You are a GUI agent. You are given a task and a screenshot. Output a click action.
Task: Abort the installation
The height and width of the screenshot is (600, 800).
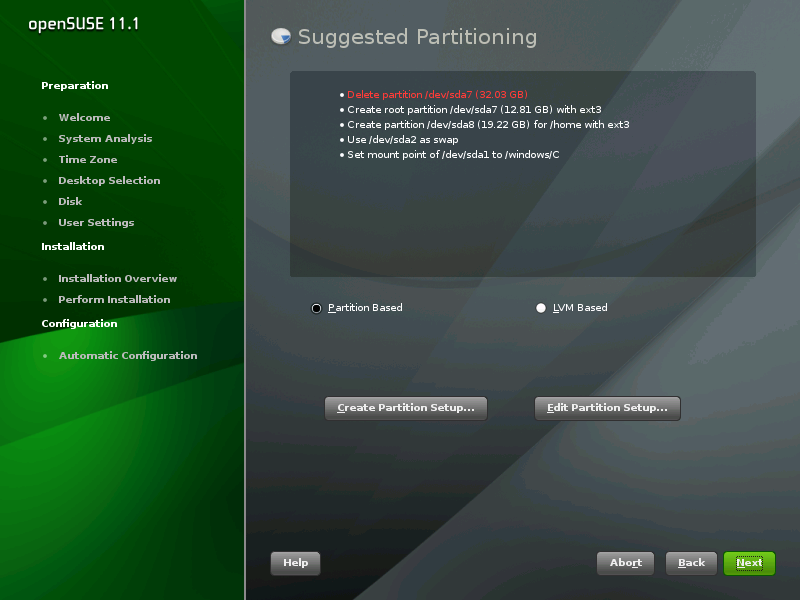(x=625, y=563)
